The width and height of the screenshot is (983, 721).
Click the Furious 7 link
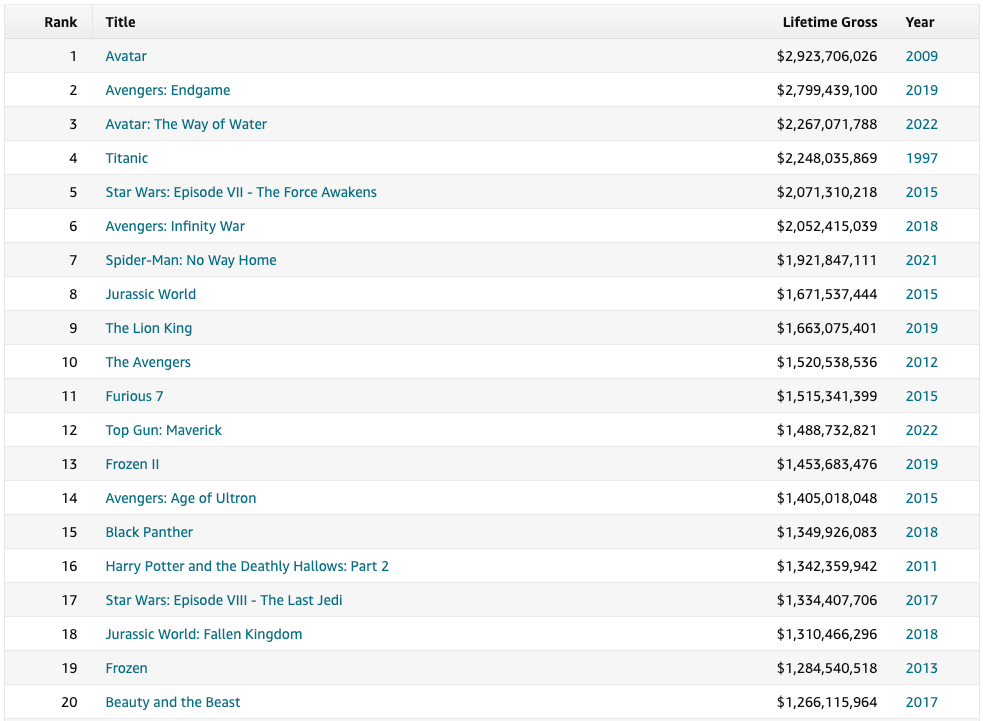(134, 396)
